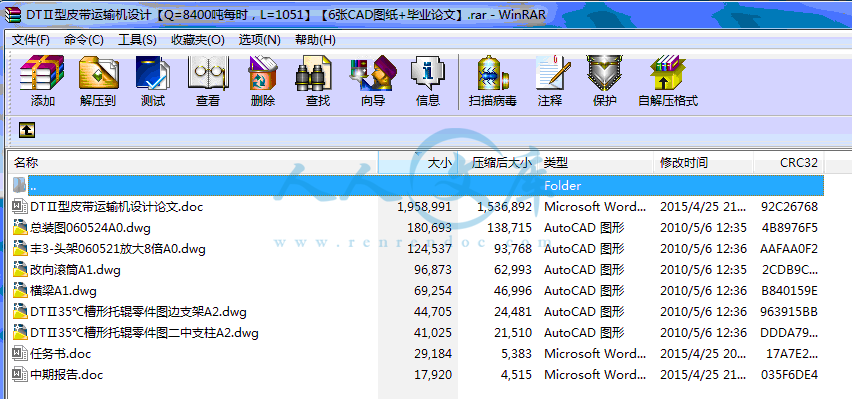Open the 向导 (Wizard) toolbar icon
The width and height of the screenshot is (852, 399).
pos(373,73)
